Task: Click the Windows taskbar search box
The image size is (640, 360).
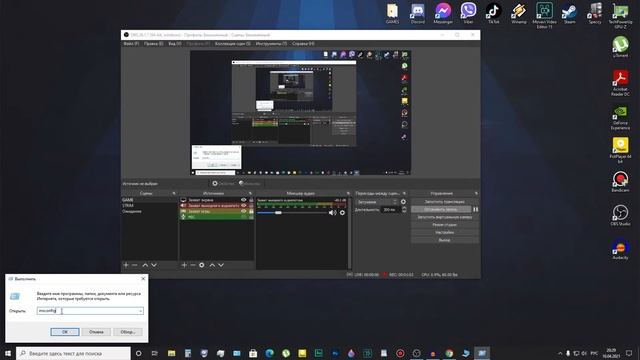Action: [x=73, y=353]
